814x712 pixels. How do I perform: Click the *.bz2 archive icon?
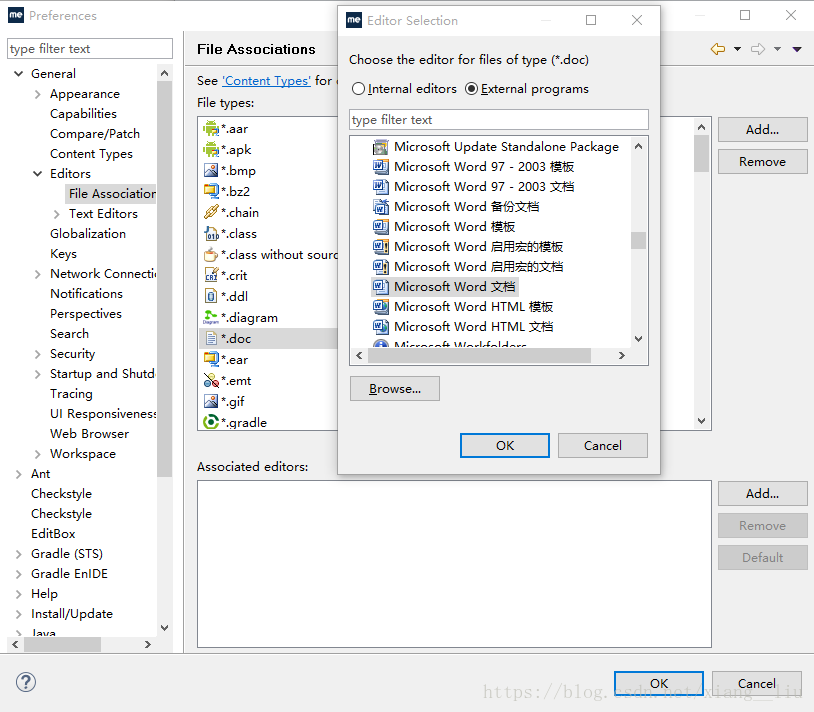(211, 191)
